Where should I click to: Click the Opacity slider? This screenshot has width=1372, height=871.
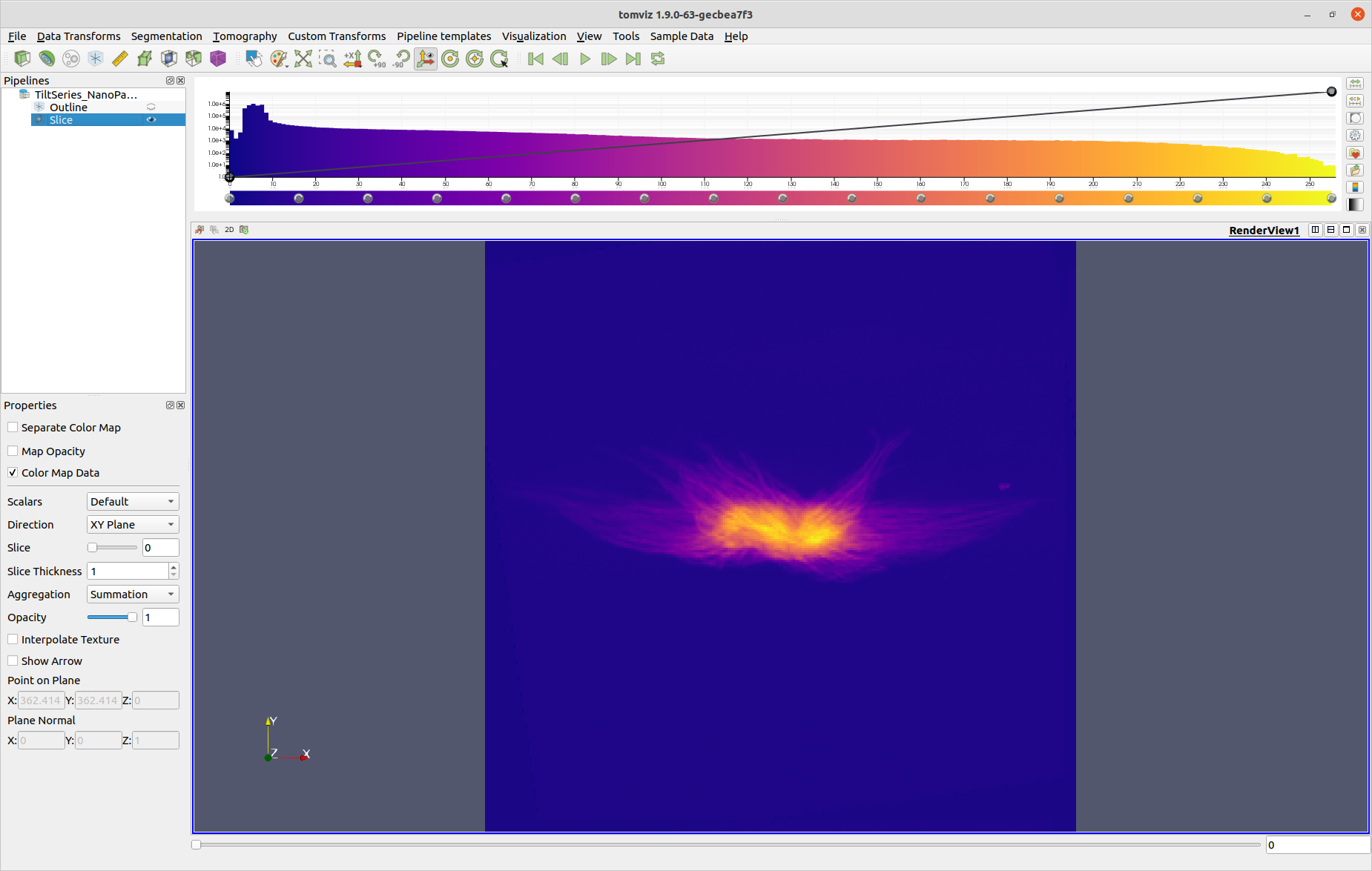pyautogui.click(x=112, y=617)
